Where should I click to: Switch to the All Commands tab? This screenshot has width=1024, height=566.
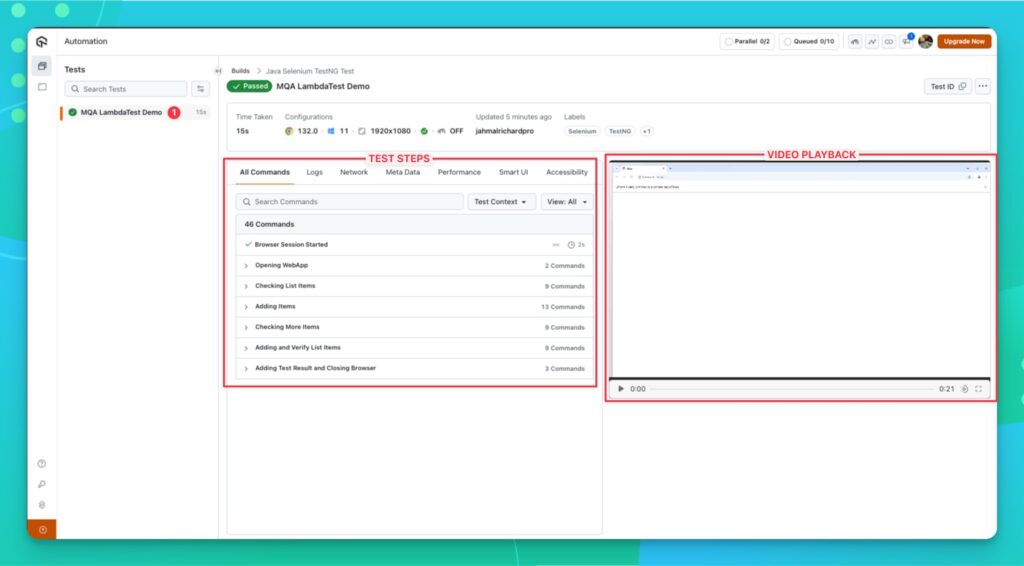click(x=264, y=172)
